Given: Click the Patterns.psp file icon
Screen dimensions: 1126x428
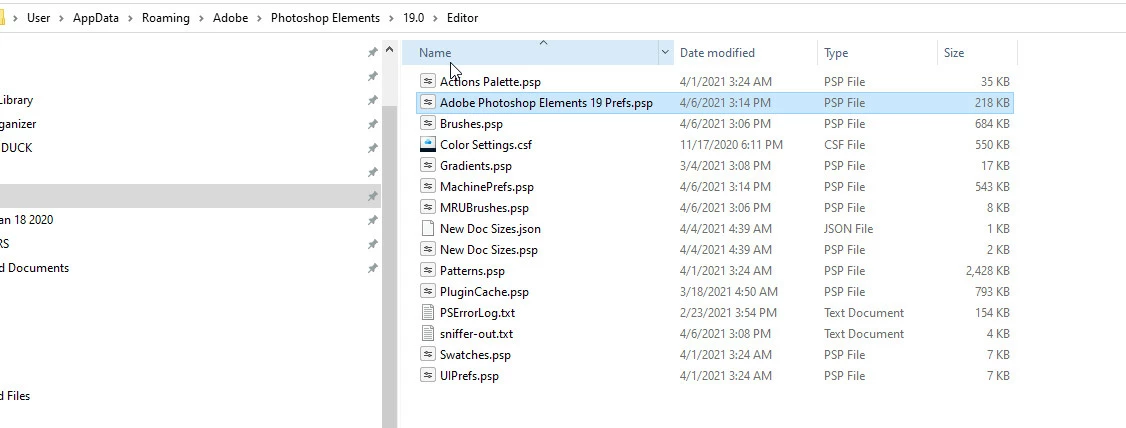Looking at the screenshot, I should [x=428, y=270].
